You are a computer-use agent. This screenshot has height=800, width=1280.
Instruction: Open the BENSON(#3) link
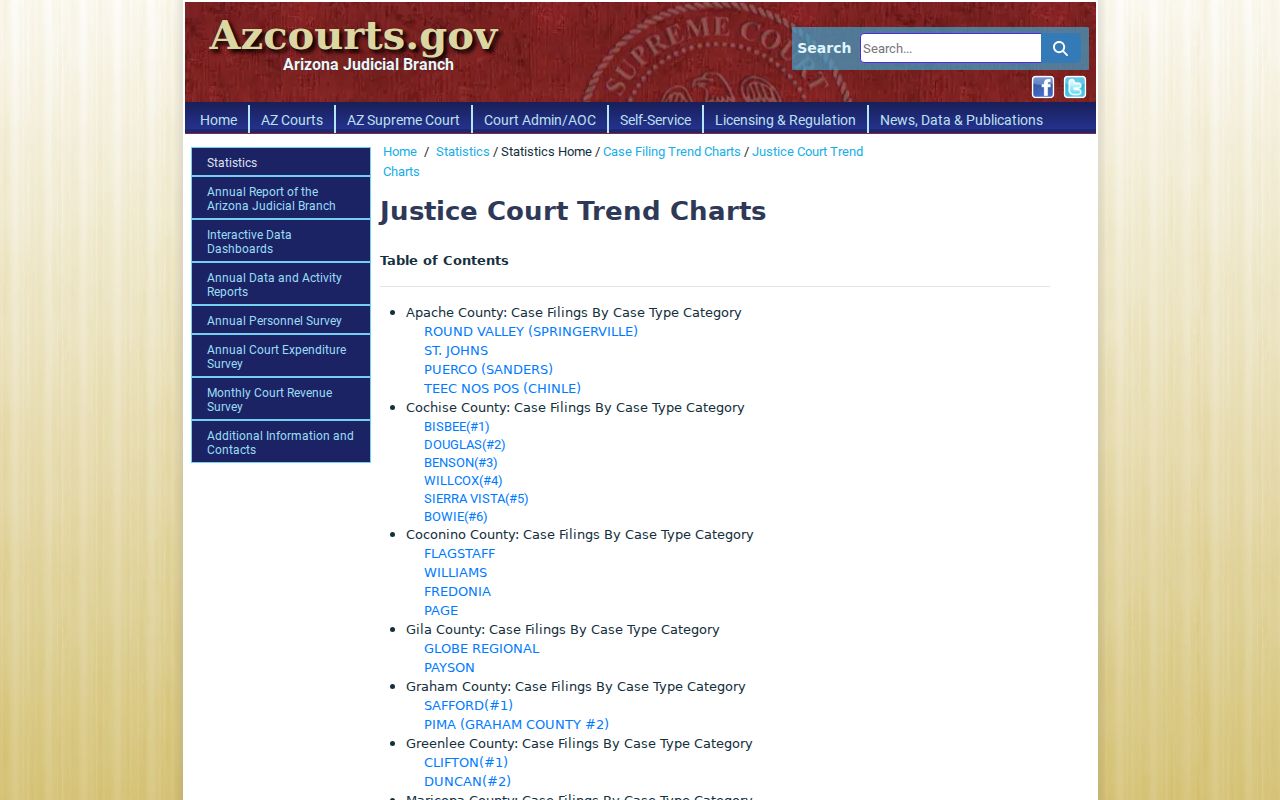click(x=461, y=462)
